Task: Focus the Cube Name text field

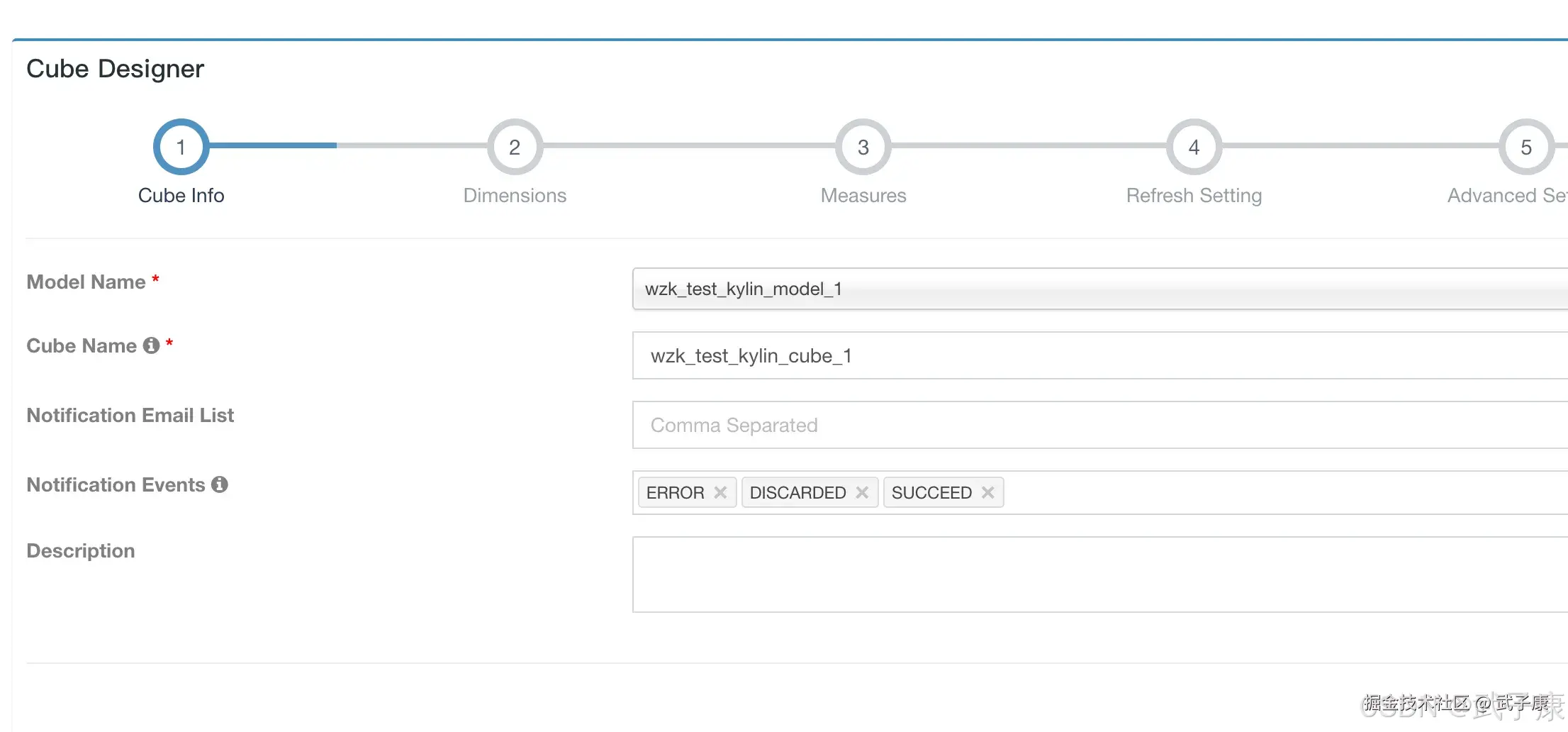Action: point(1099,355)
